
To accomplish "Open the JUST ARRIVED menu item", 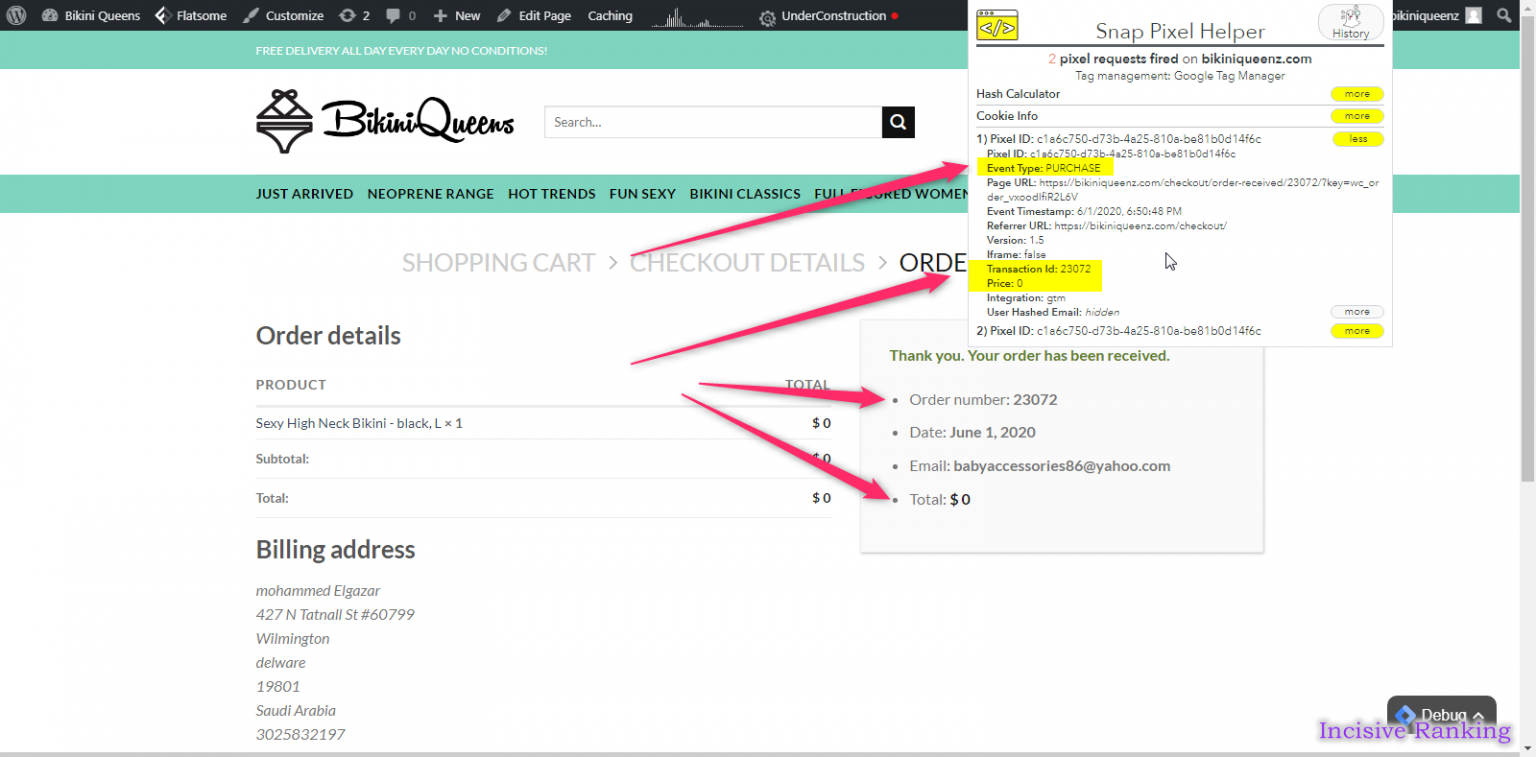I will [x=304, y=194].
